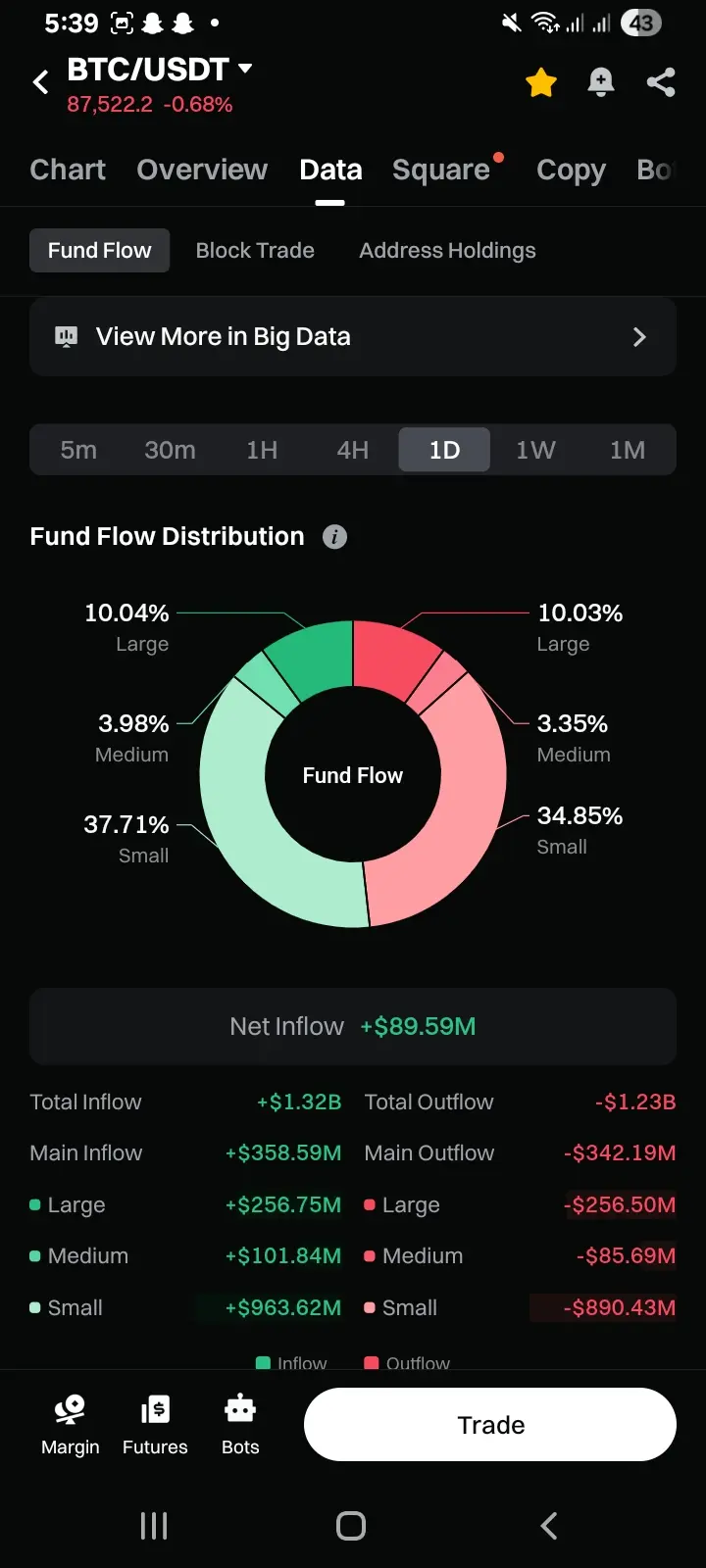Screen dimensions: 706x1568
Task: Open Bots robot icon
Action: [240, 1411]
